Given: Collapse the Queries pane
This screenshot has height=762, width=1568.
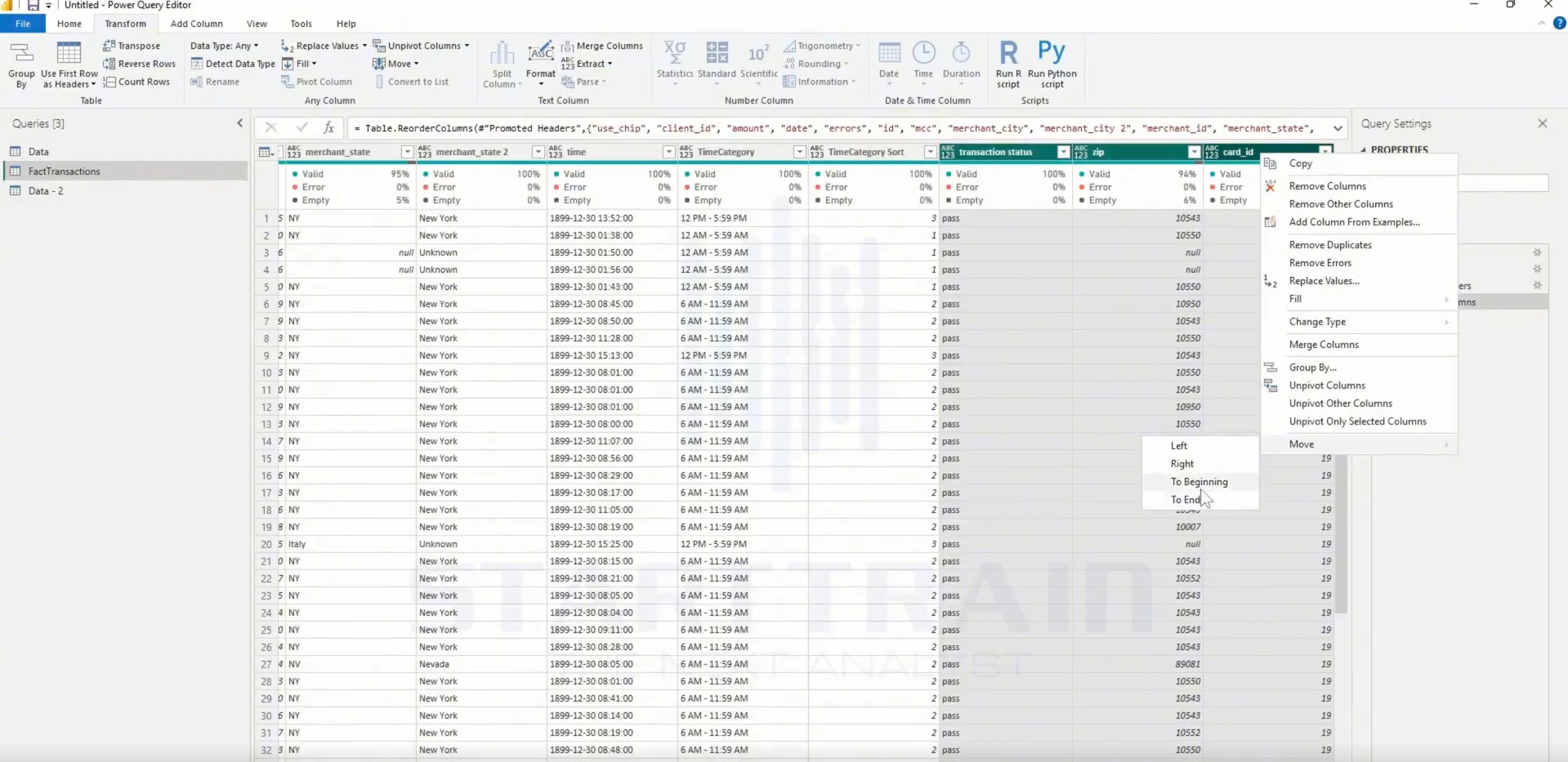Looking at the screenshot, I should click(x=239, y=123).
